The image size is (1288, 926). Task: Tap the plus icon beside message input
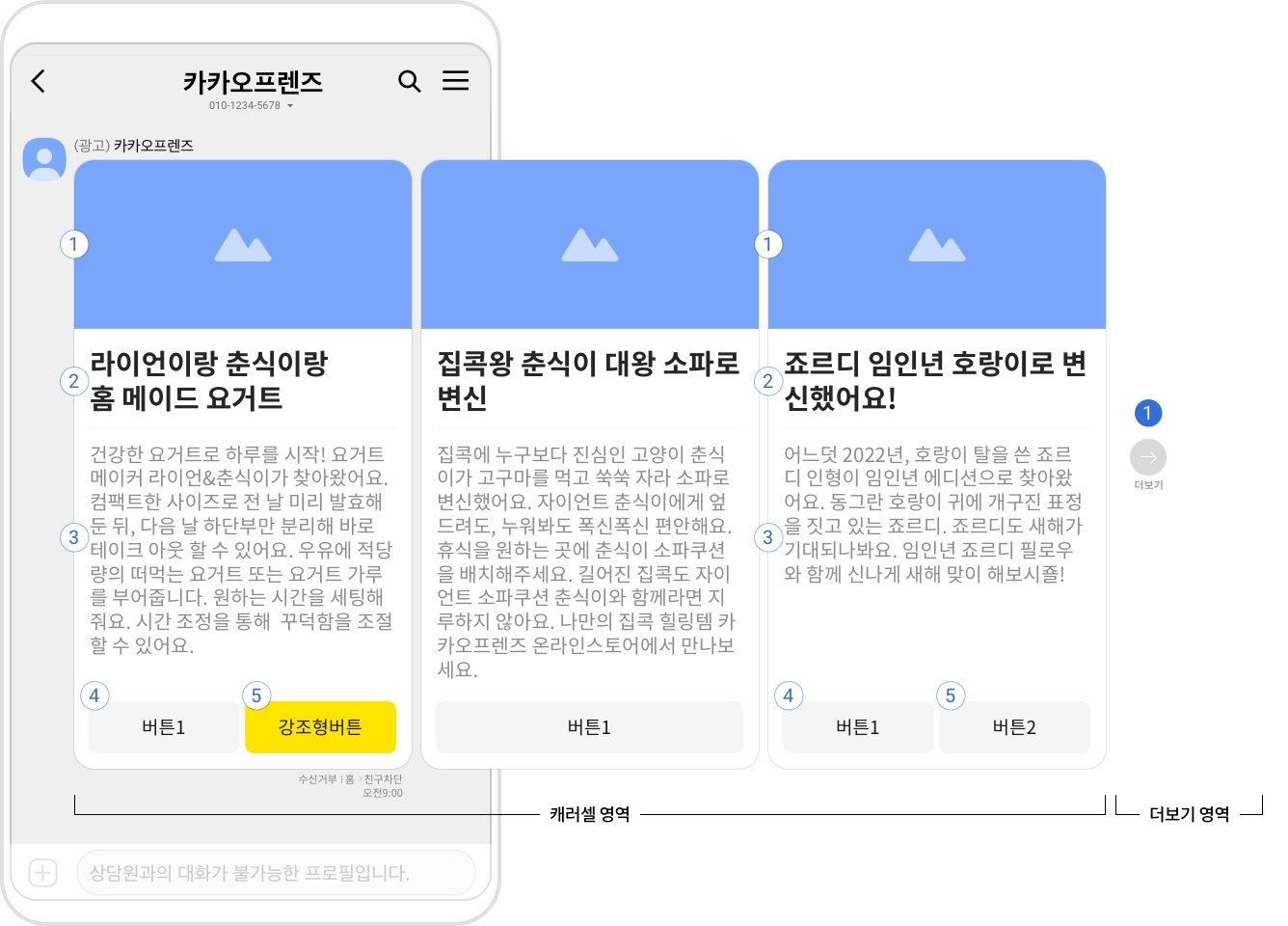42,873
